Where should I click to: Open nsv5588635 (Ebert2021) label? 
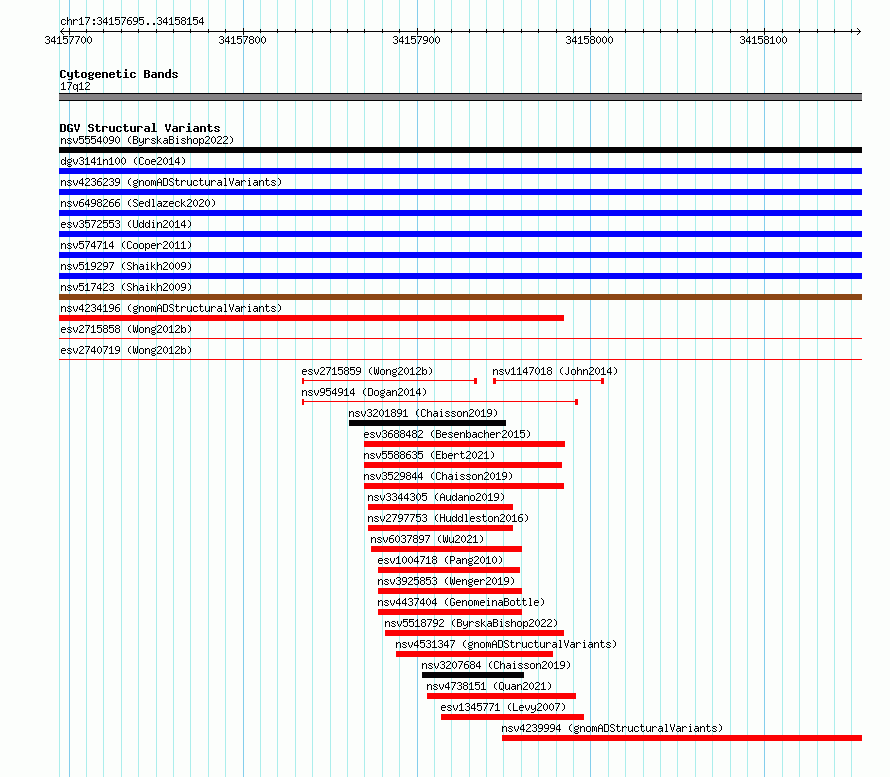429,455
